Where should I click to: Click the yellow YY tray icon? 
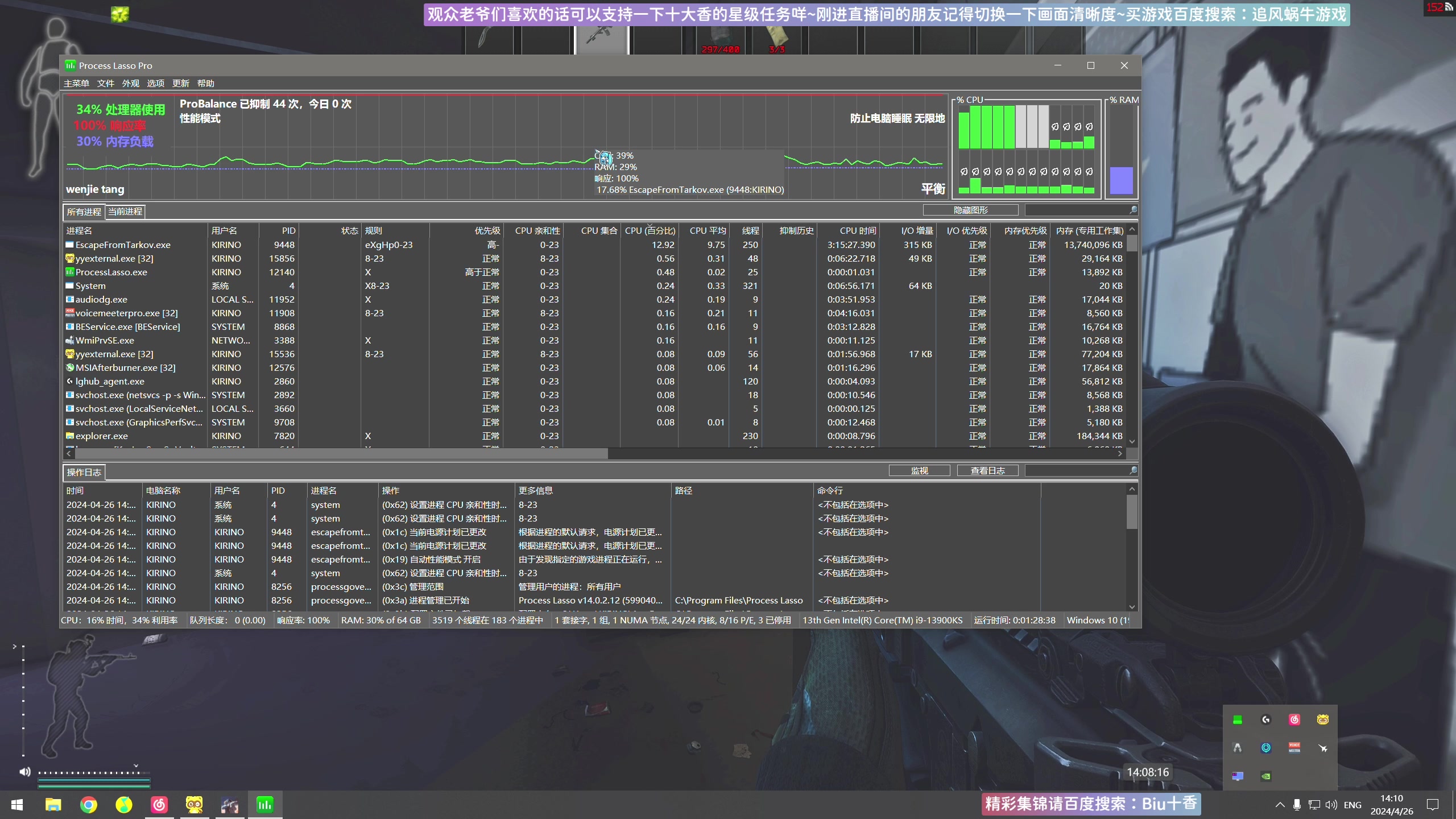tap(1323, 720)
